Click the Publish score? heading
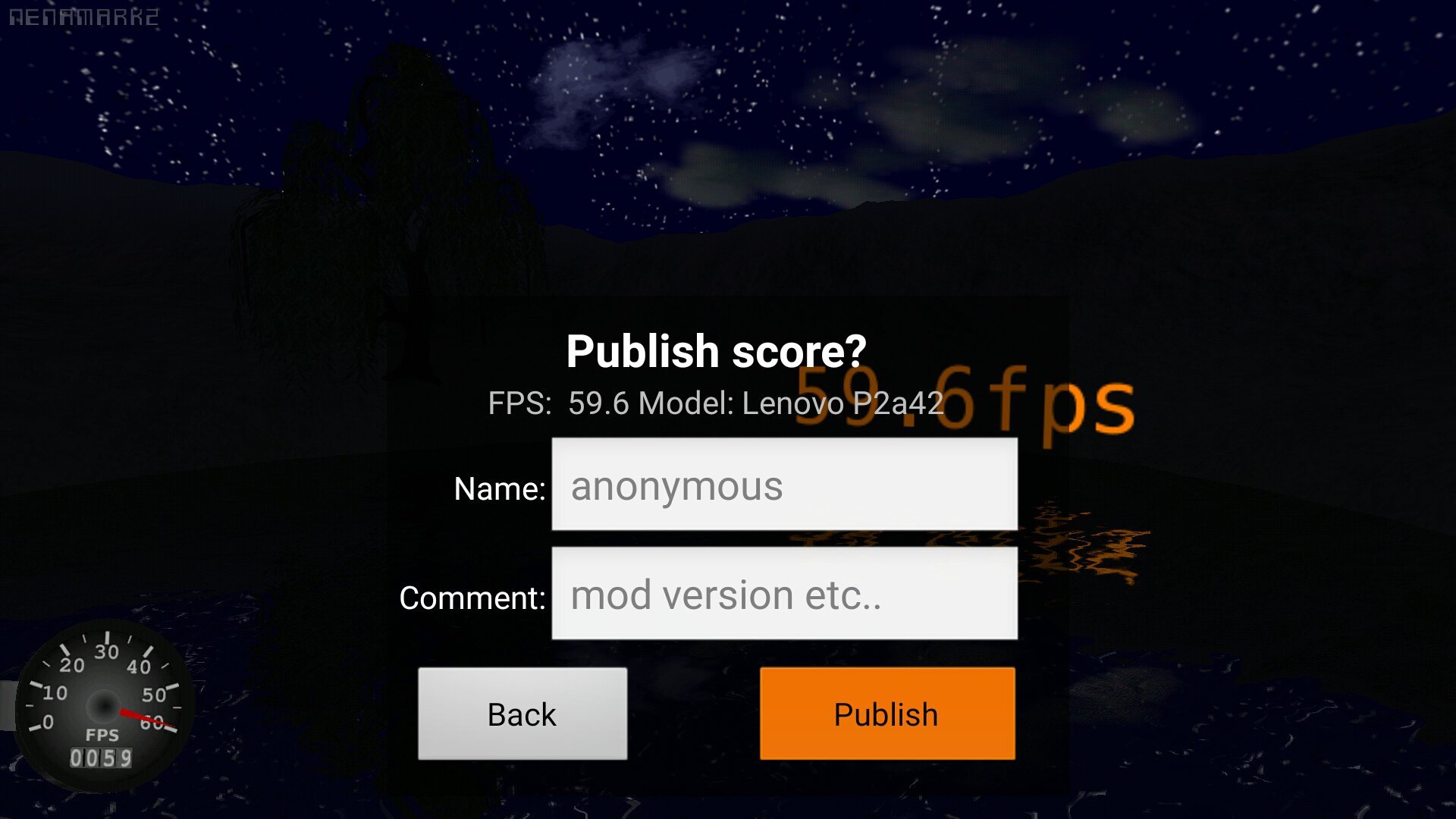Viewport: 1456px width, 819px height. [716, 351]
